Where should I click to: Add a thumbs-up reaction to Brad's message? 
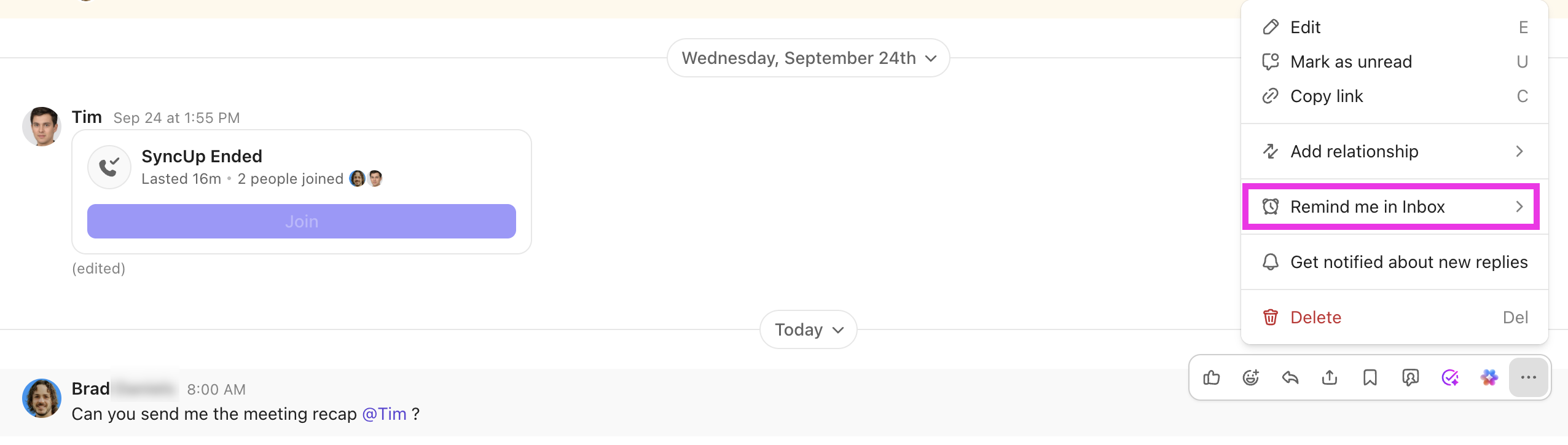click(1212, 377)
